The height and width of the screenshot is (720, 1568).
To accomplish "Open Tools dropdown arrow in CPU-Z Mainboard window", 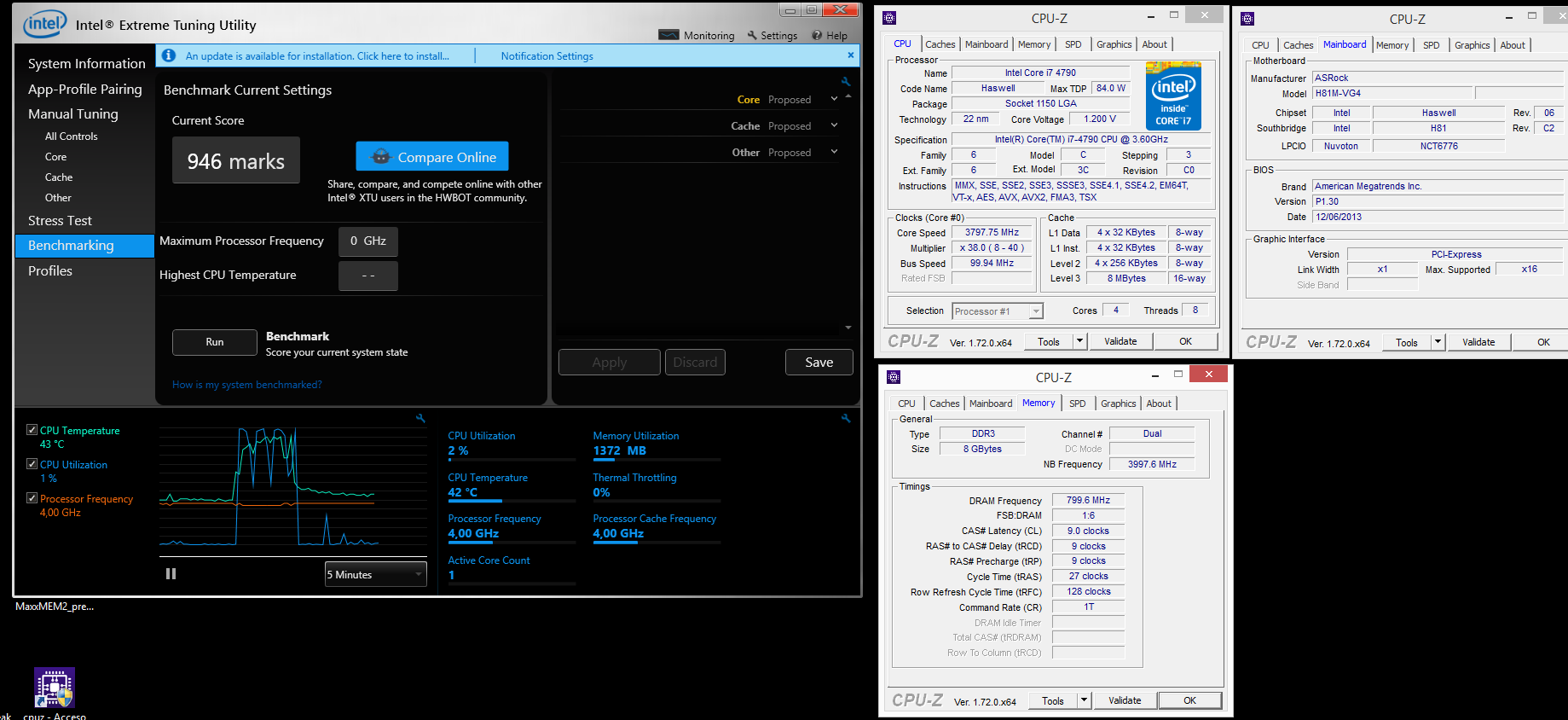I will [x=1438, y=342].
